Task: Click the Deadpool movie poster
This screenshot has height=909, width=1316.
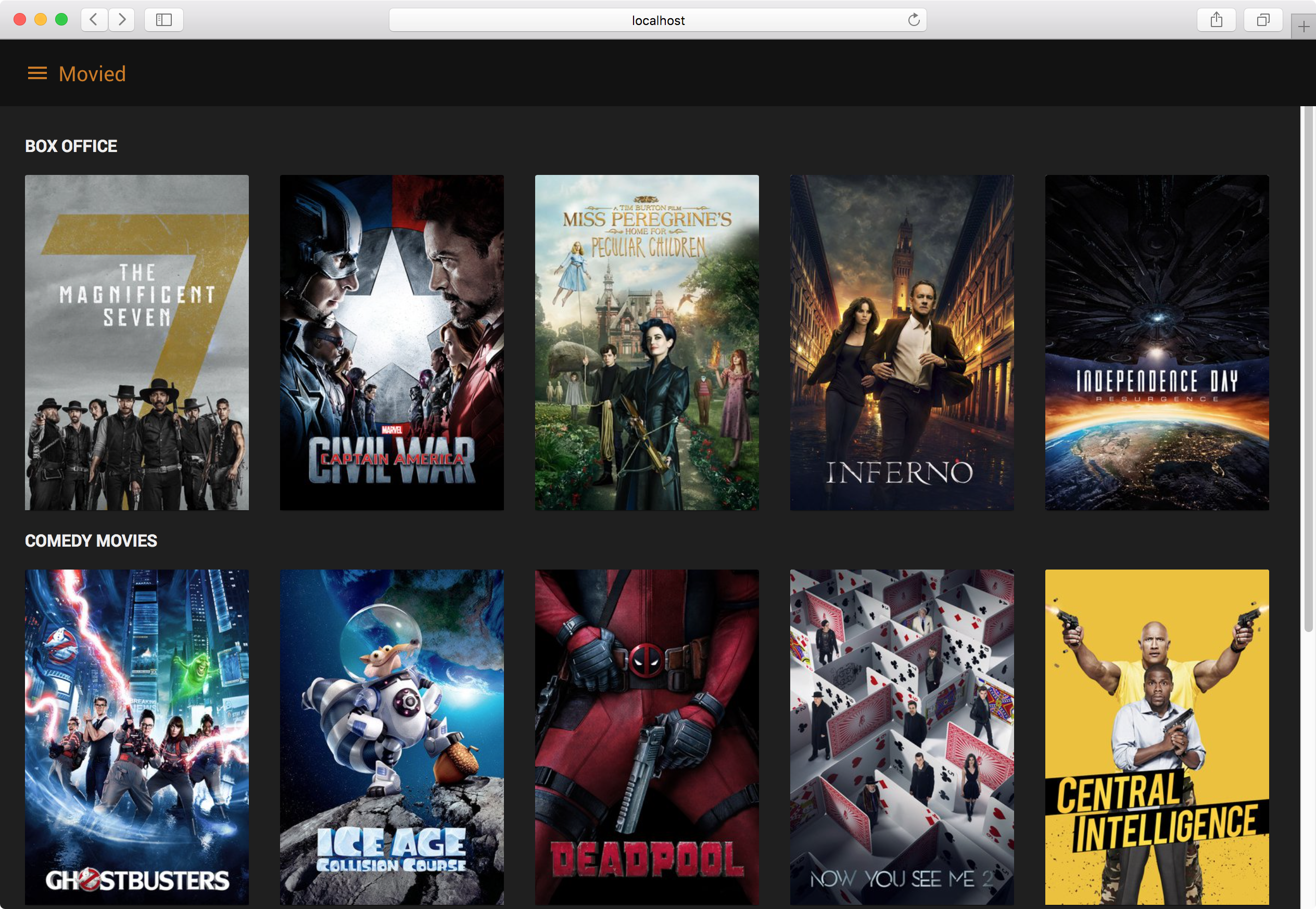Action: pyautogui.click(x=647, y=737)
